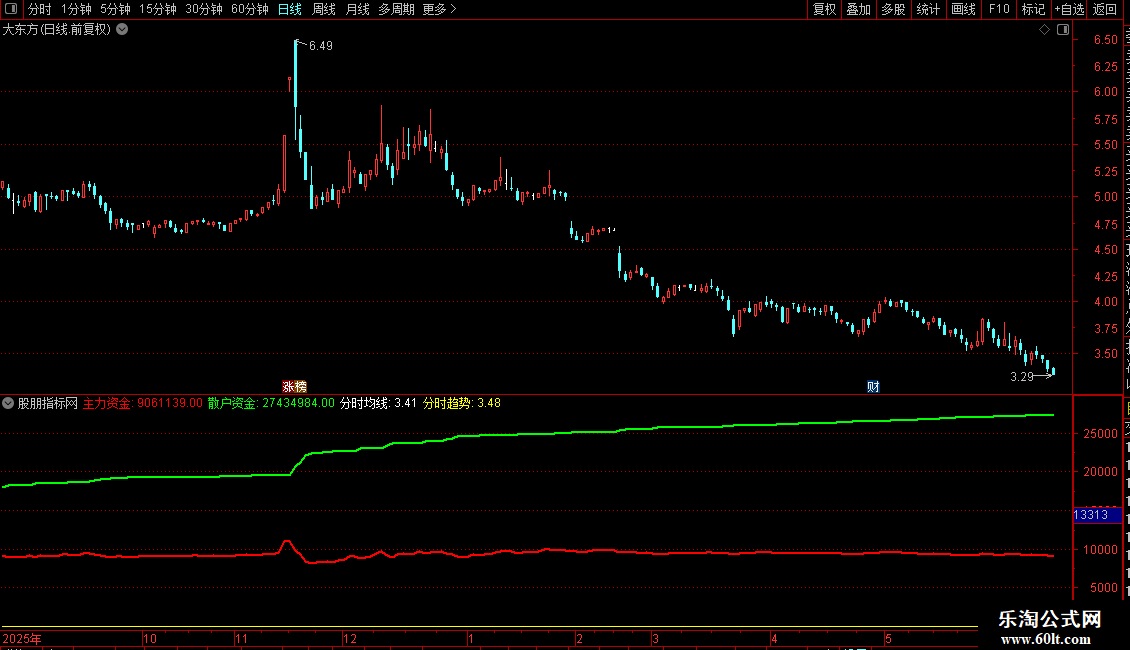Click the 6.50 price axis label
1130x650 pixels.
(1105, 40)
